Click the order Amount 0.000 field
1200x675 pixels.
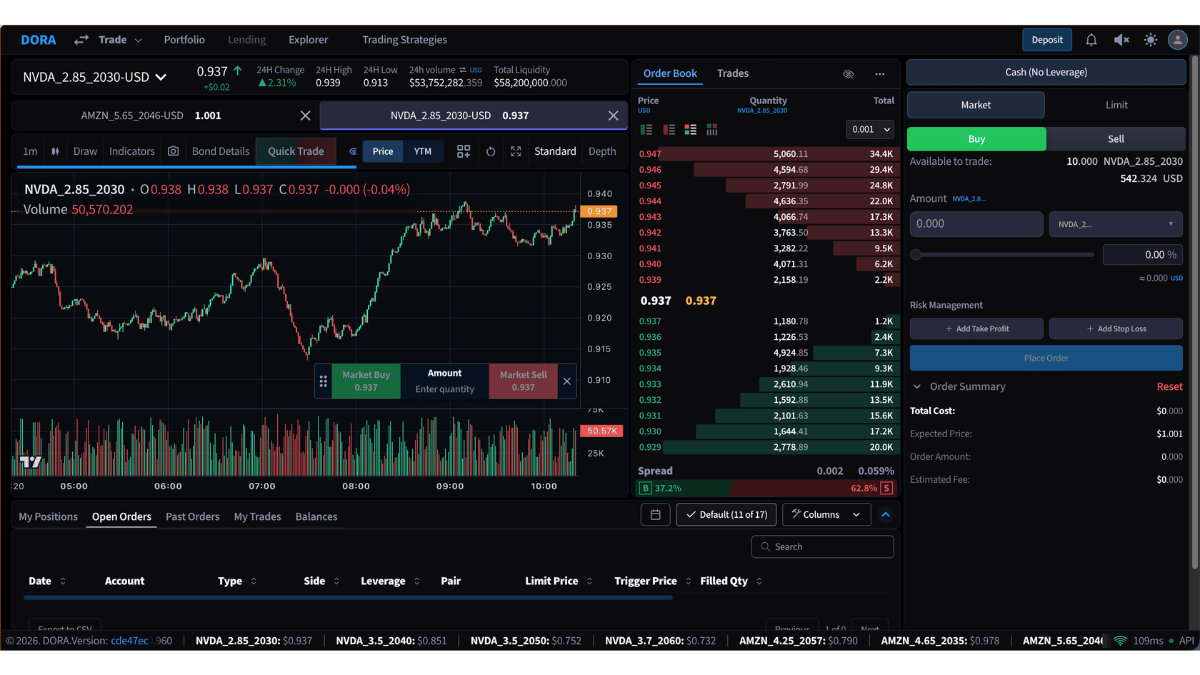pyautogui.click(x=976, y=224)
